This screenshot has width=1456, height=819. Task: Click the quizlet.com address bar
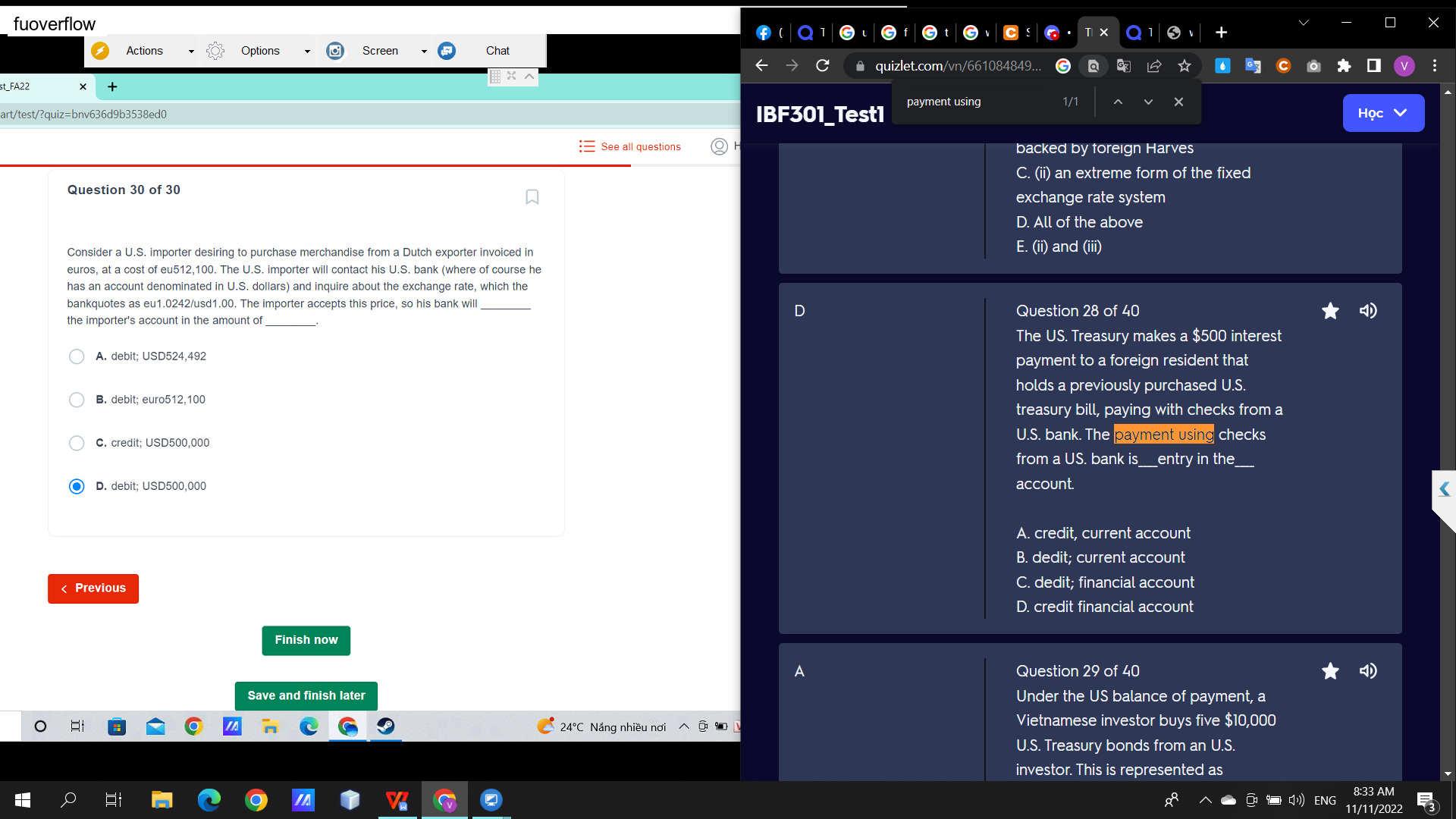(x=958, y=66)
